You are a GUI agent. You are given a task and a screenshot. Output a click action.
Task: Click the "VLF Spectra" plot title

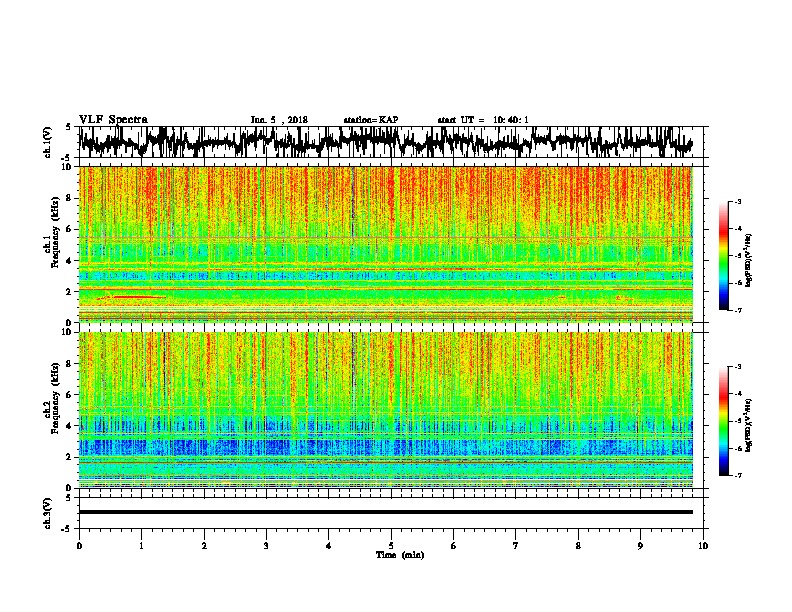pos(113,119)
